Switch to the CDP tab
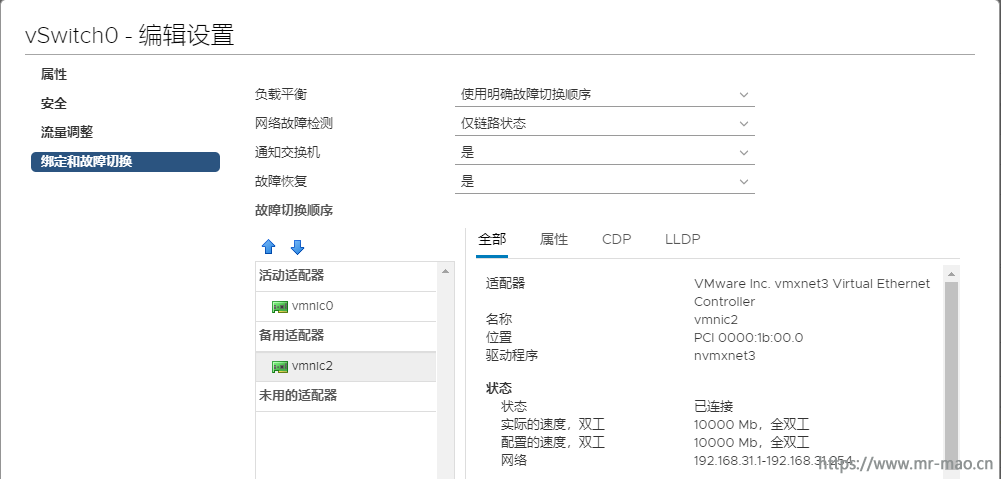 coord(617,240)
